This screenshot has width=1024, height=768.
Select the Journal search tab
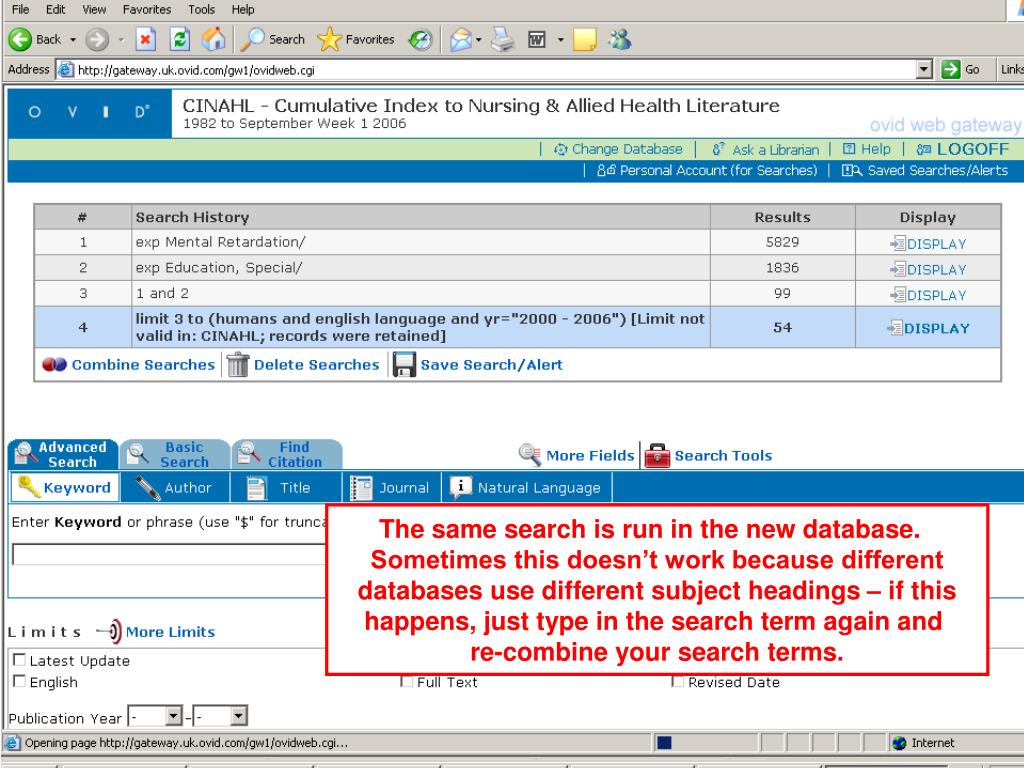(391, 487)
